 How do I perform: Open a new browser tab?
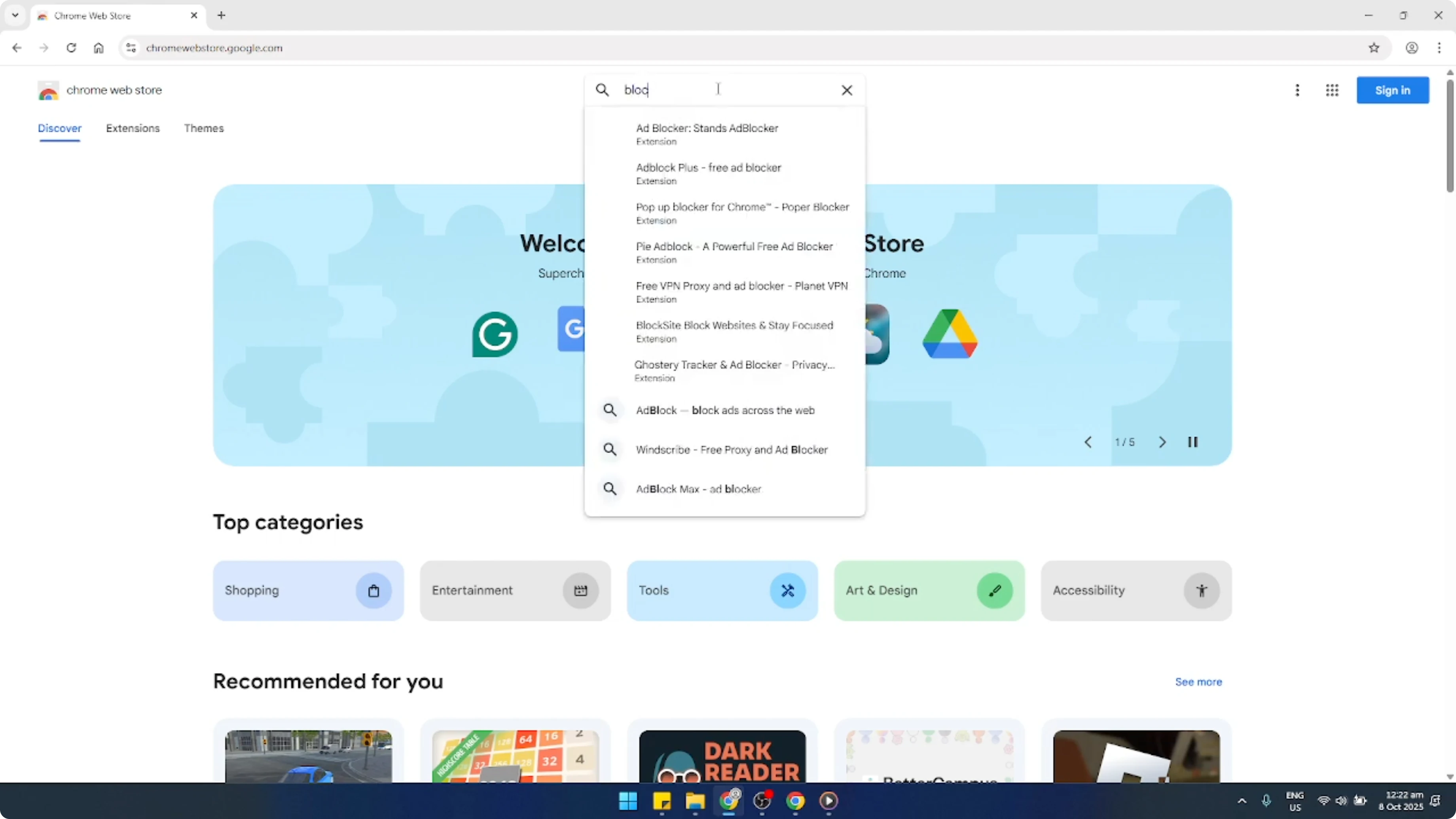(x=222, y=15)
